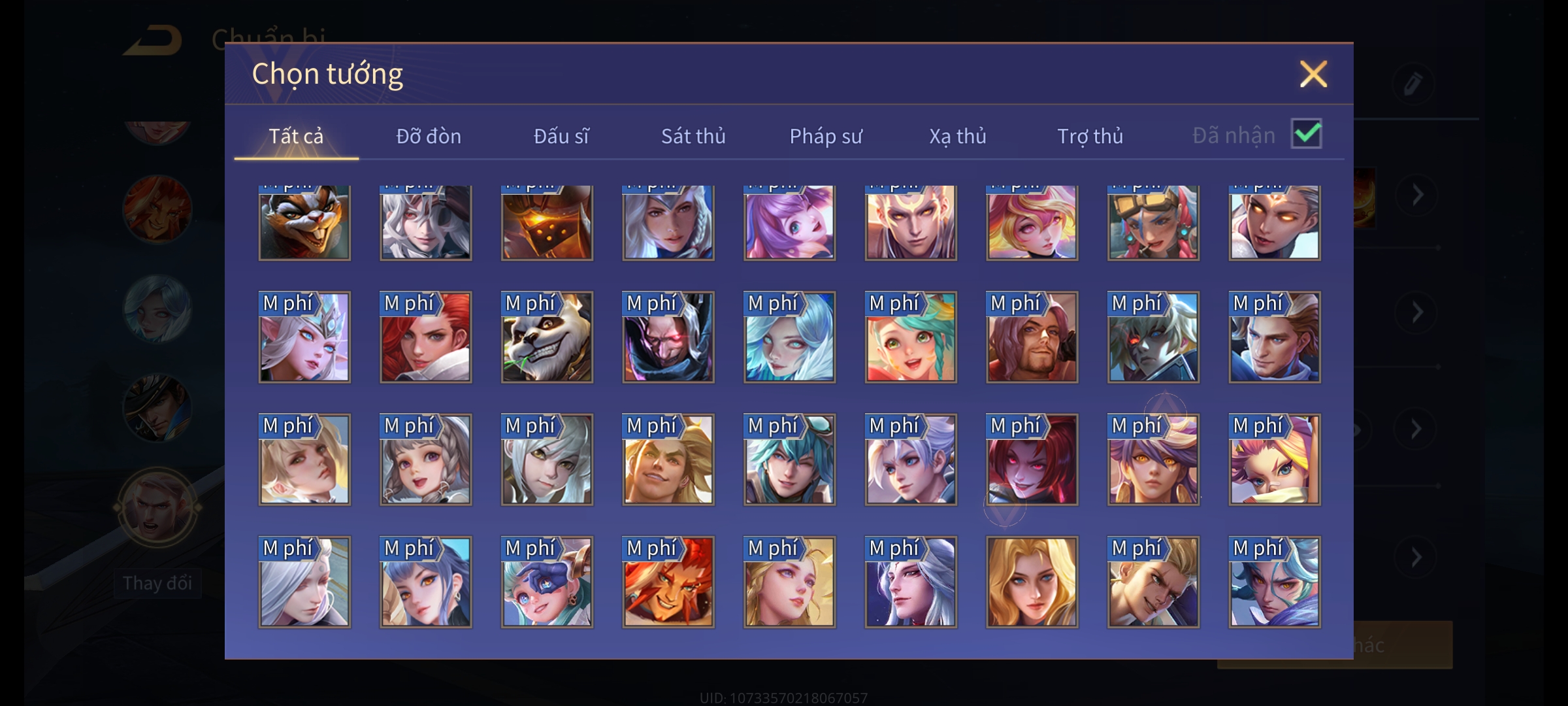Toggle the Đã nhận checkbox
Viewport: 1568px width, 706px height.
(x=1307, y=134)
